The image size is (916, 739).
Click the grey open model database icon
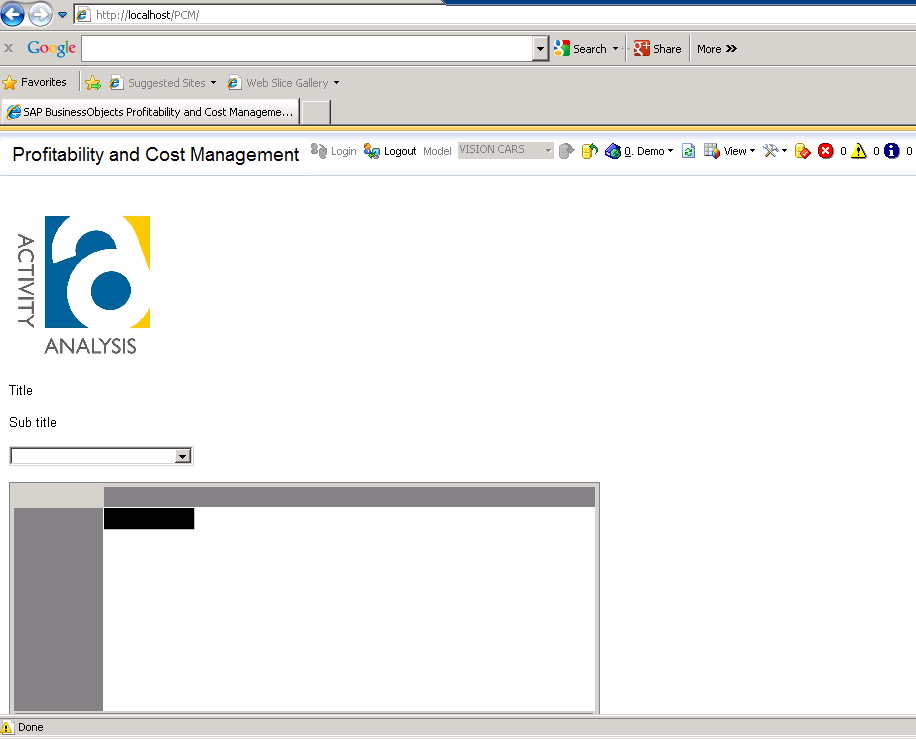click(567, 151)
